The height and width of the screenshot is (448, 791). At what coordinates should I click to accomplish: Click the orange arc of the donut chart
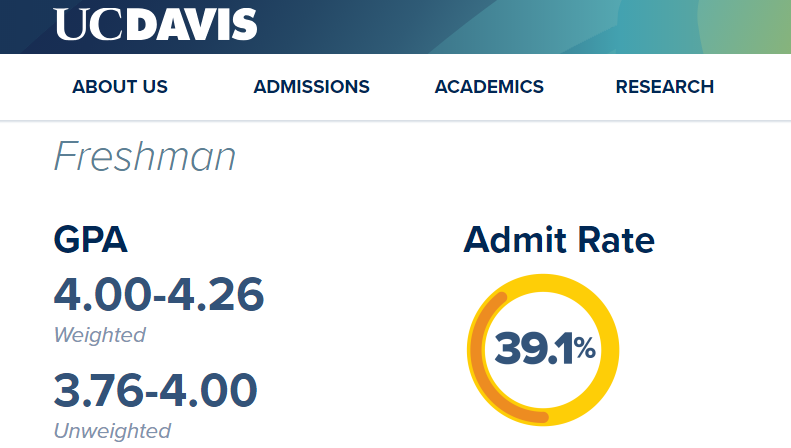click(478, 358)
